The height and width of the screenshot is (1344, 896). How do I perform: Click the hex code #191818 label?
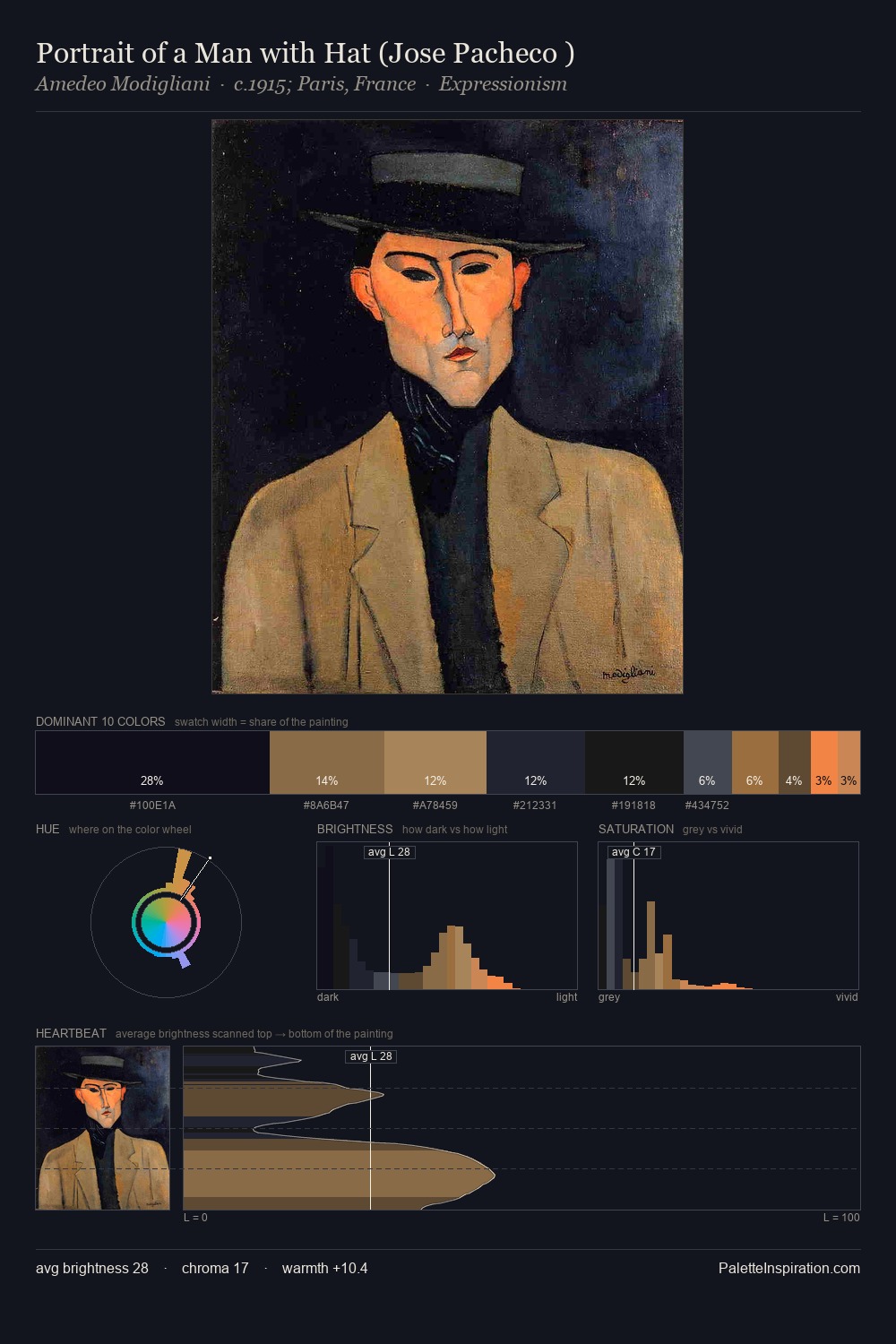tap(633, 805)
